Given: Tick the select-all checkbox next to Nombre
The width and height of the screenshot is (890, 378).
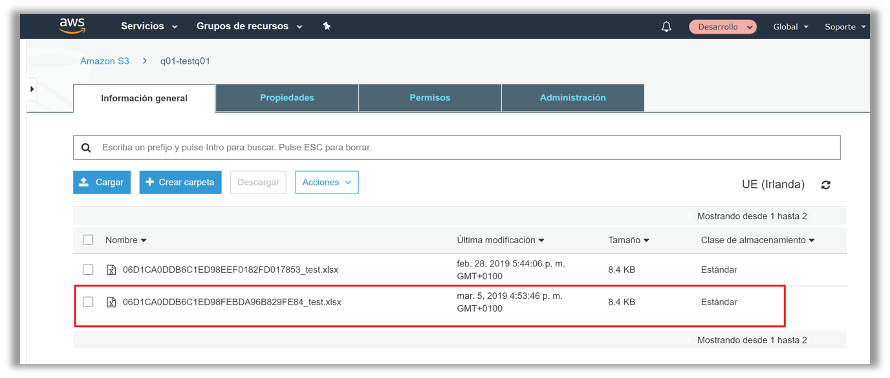Looking at the screenshot, I should click(88, 240).
